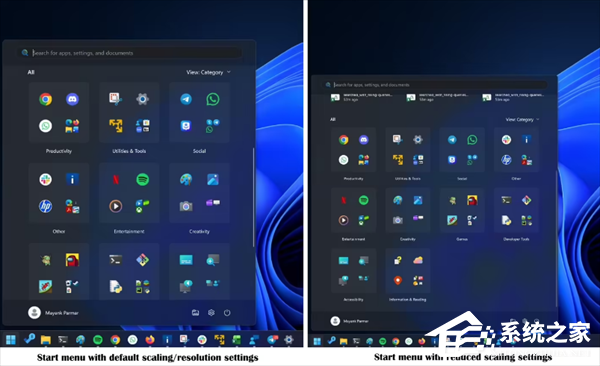Click scrollbar in right Start menu
Image resolution: width=600 pixels, height=366 pixels.
556,239
